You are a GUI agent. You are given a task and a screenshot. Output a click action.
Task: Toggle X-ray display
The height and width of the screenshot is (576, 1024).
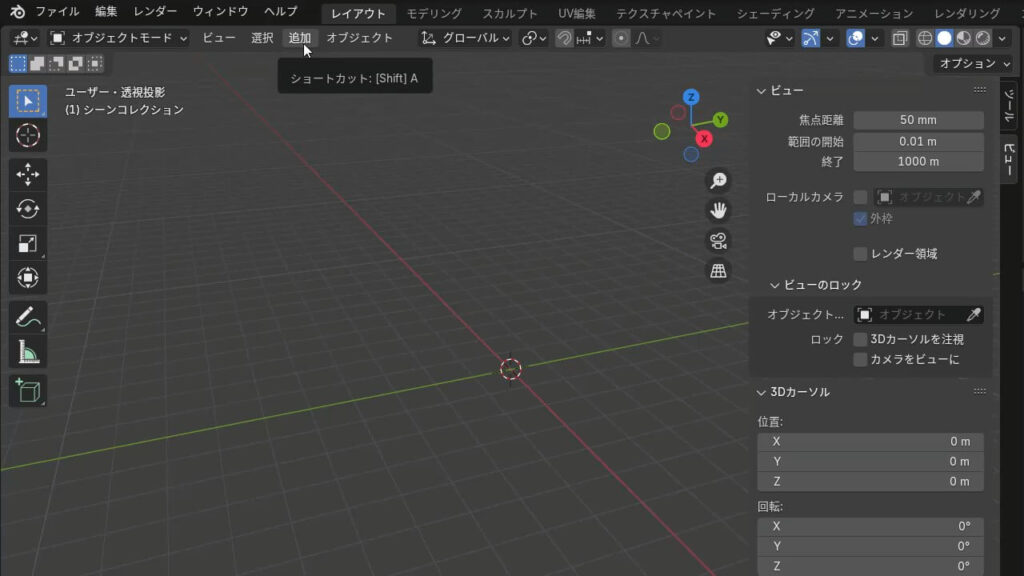[900, 38]
